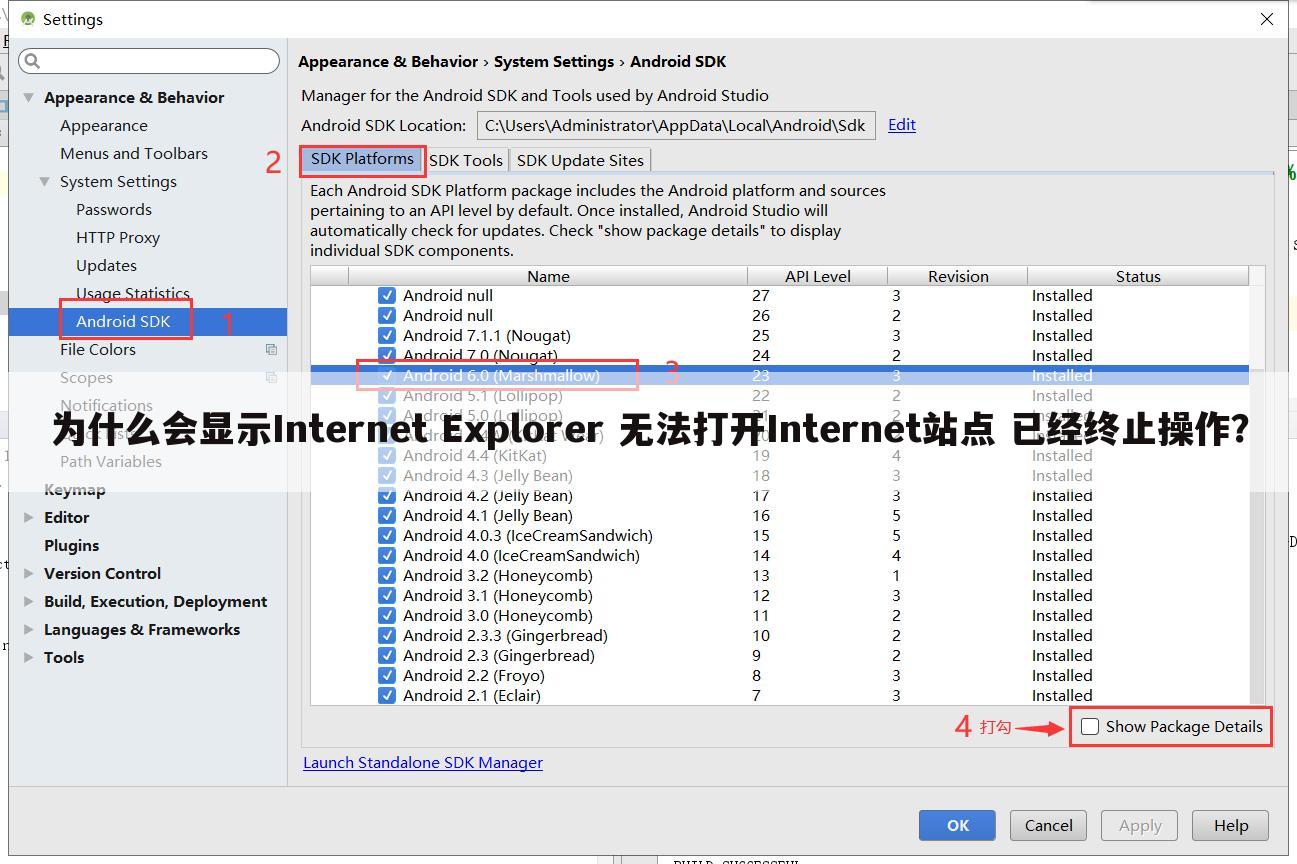Image resolution: width=1297 pixels, height=864 pixels.
Task: Toggle Android 3.2 (Honeycomb) checkbox
Action: (387, 575)
